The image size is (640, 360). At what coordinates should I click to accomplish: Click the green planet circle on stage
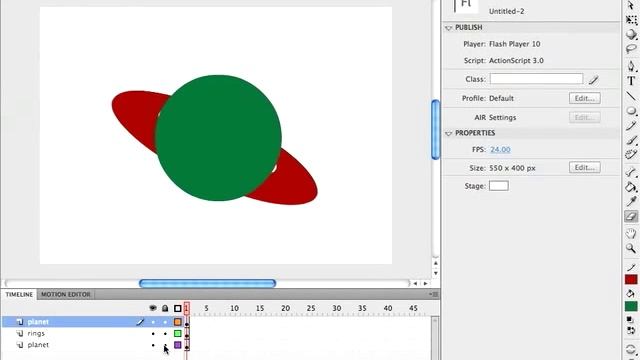pos(218,138)
